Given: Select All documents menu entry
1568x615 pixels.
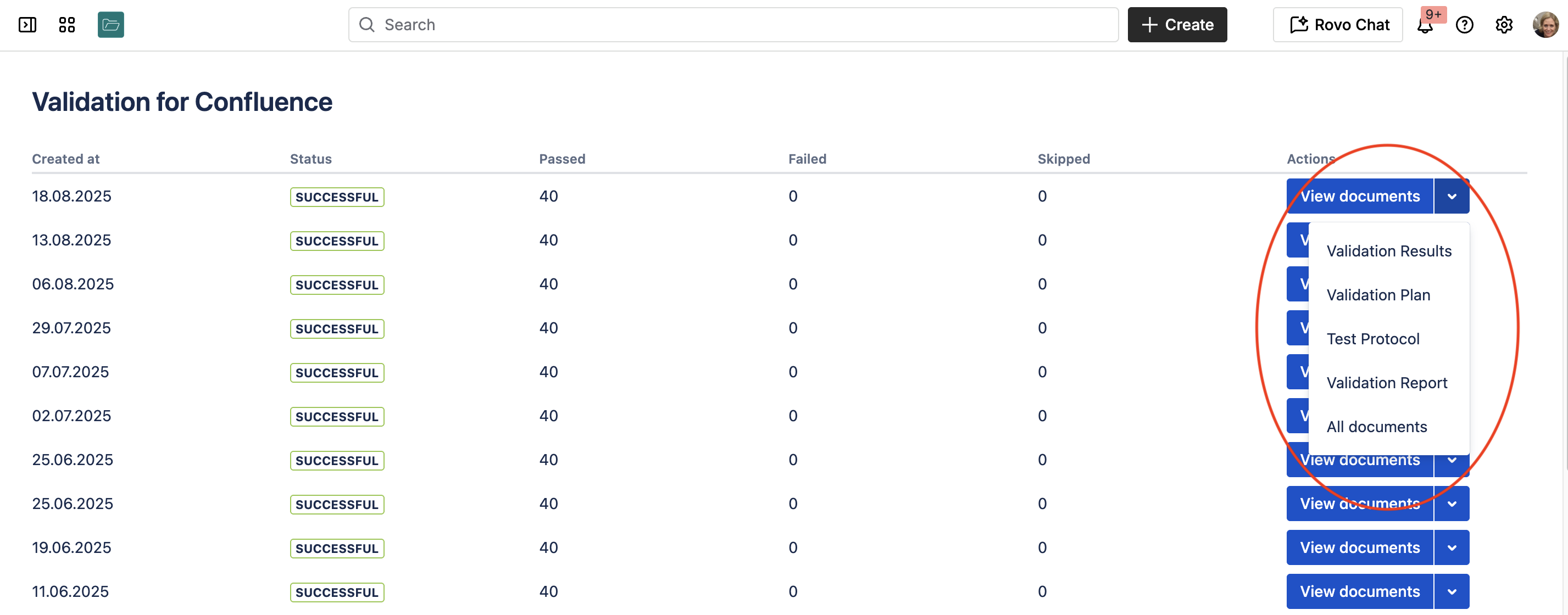Looking at the screenshot, I should click(x=1389, y=427).
